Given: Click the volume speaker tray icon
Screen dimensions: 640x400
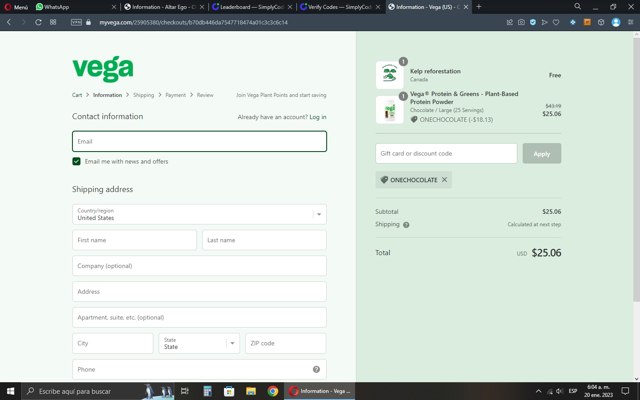Looking at the screenshot, I should 560,391.
